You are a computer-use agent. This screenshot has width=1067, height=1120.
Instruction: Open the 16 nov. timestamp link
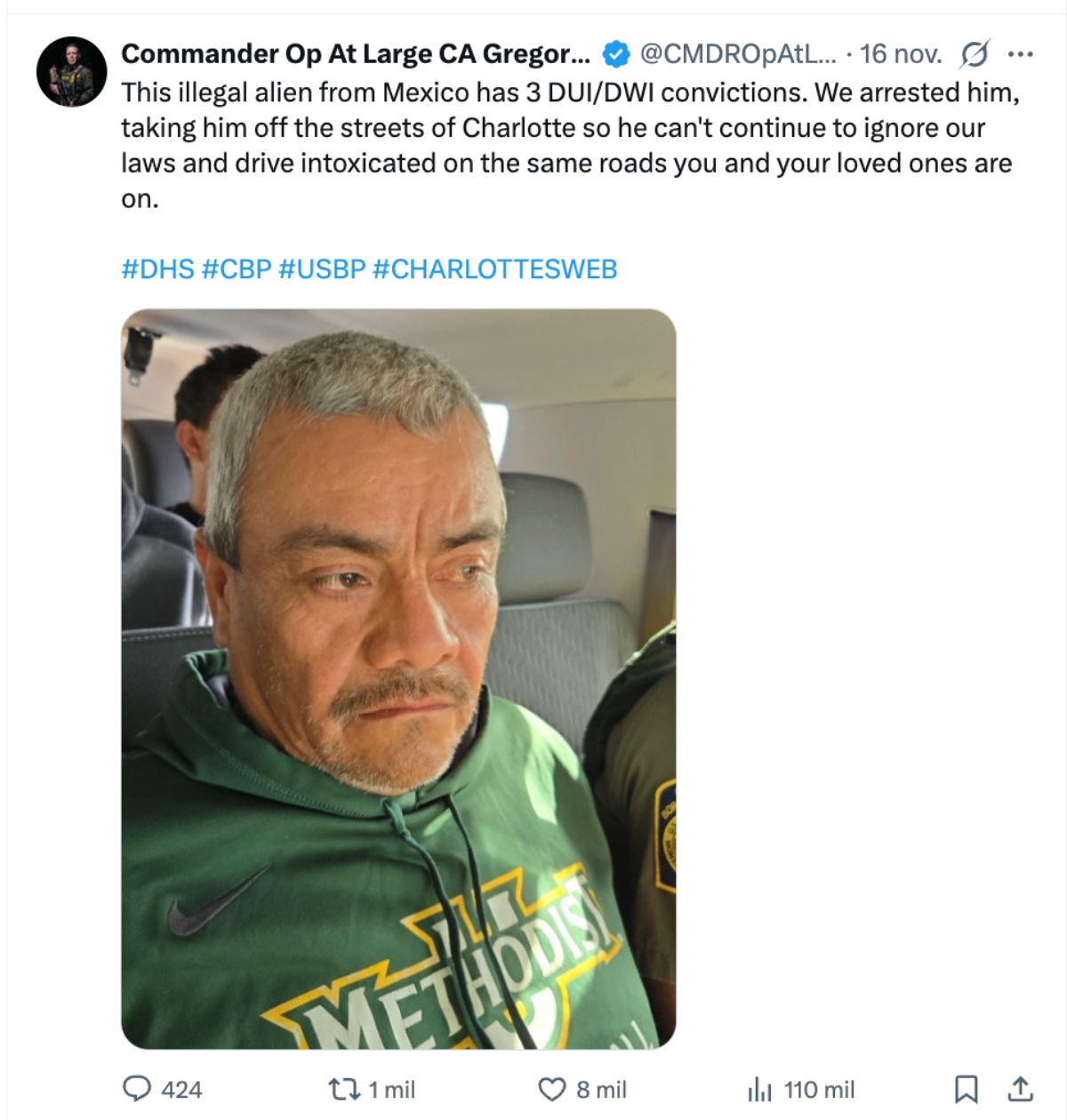click(901, 54)
